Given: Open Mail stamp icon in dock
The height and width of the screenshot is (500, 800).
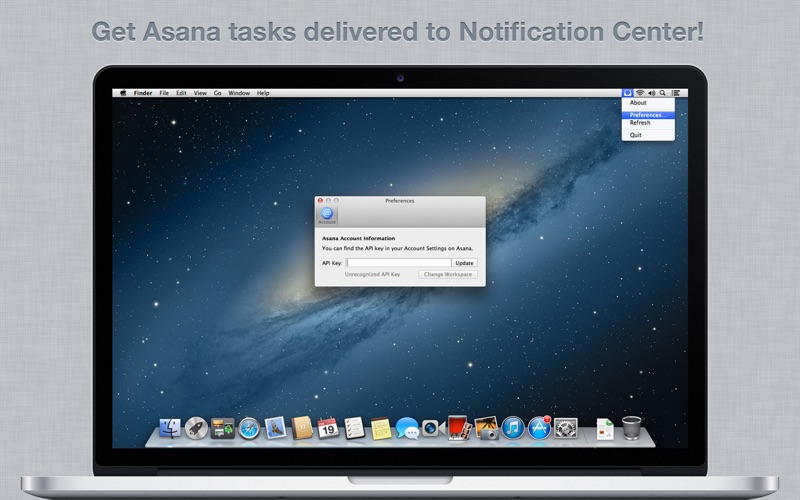Looking at the screenshot, I should (x=276, y=428).
